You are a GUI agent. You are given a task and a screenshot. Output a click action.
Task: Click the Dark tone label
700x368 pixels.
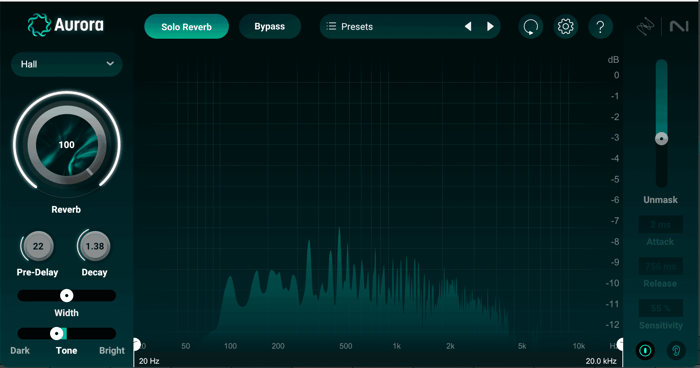20,351
